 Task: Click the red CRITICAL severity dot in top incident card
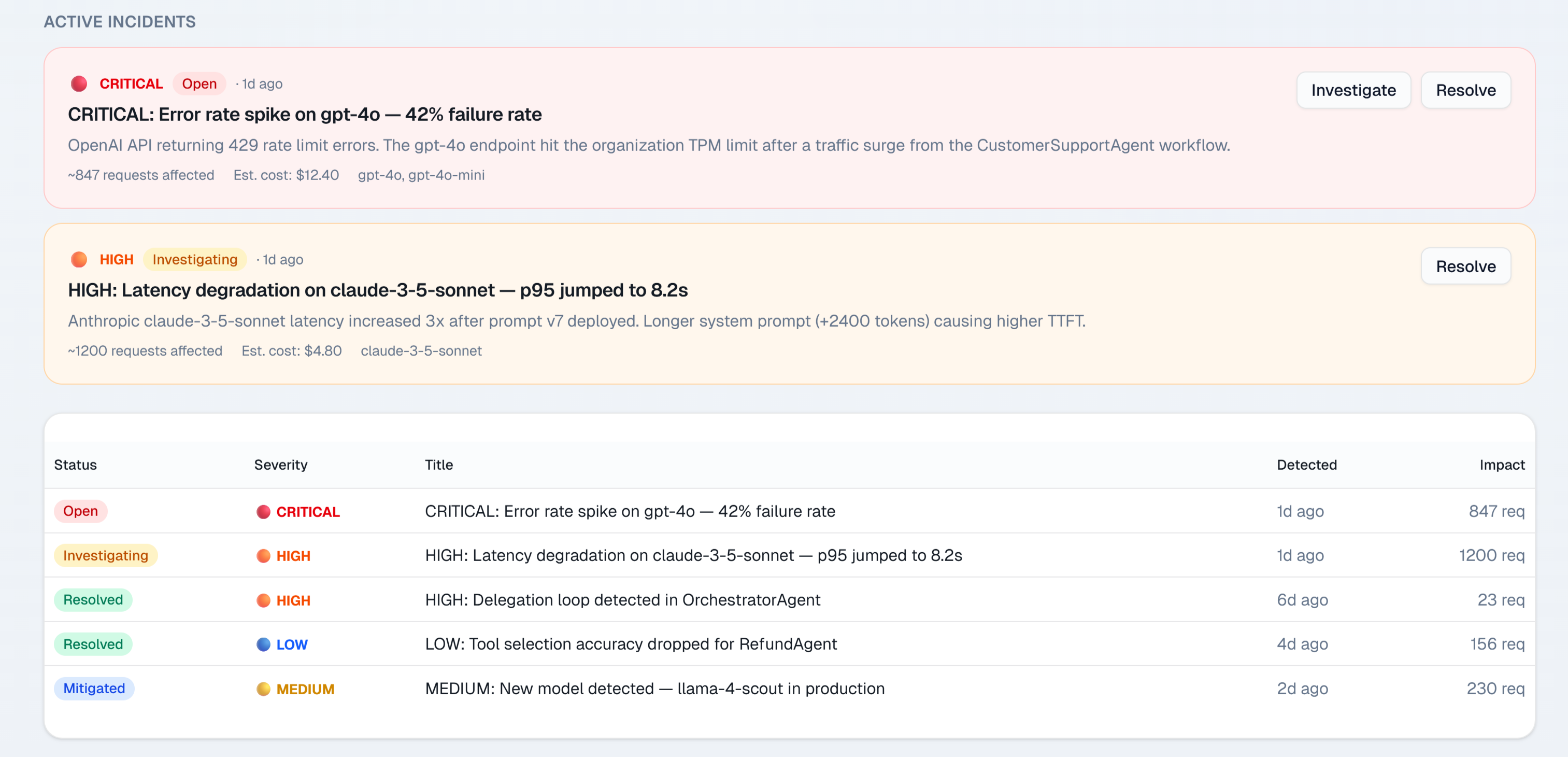tap(80, 83)
